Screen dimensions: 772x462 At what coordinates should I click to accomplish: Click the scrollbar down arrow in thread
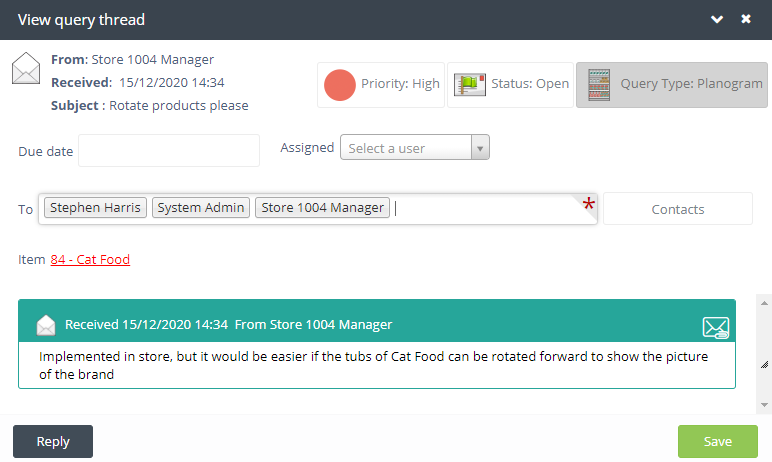tap(765, 404)
